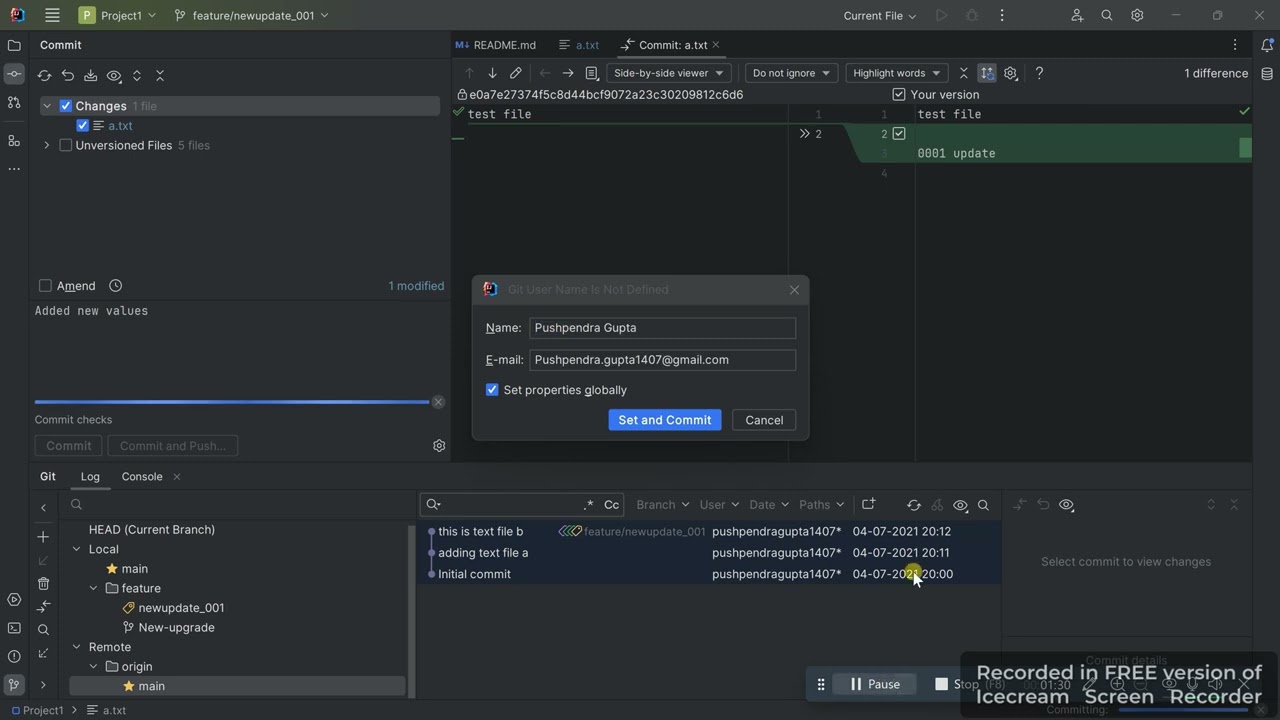Screen dimensions: 1280x720
Task: Click the Git log search magnifier icon
Action: 983,505
